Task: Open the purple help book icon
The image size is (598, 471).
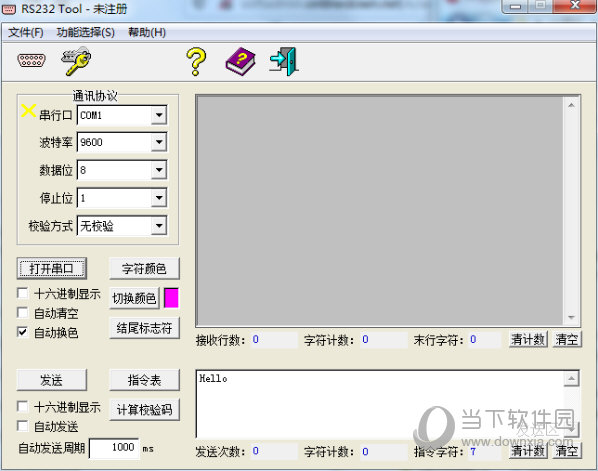Action: coord(240,61)
